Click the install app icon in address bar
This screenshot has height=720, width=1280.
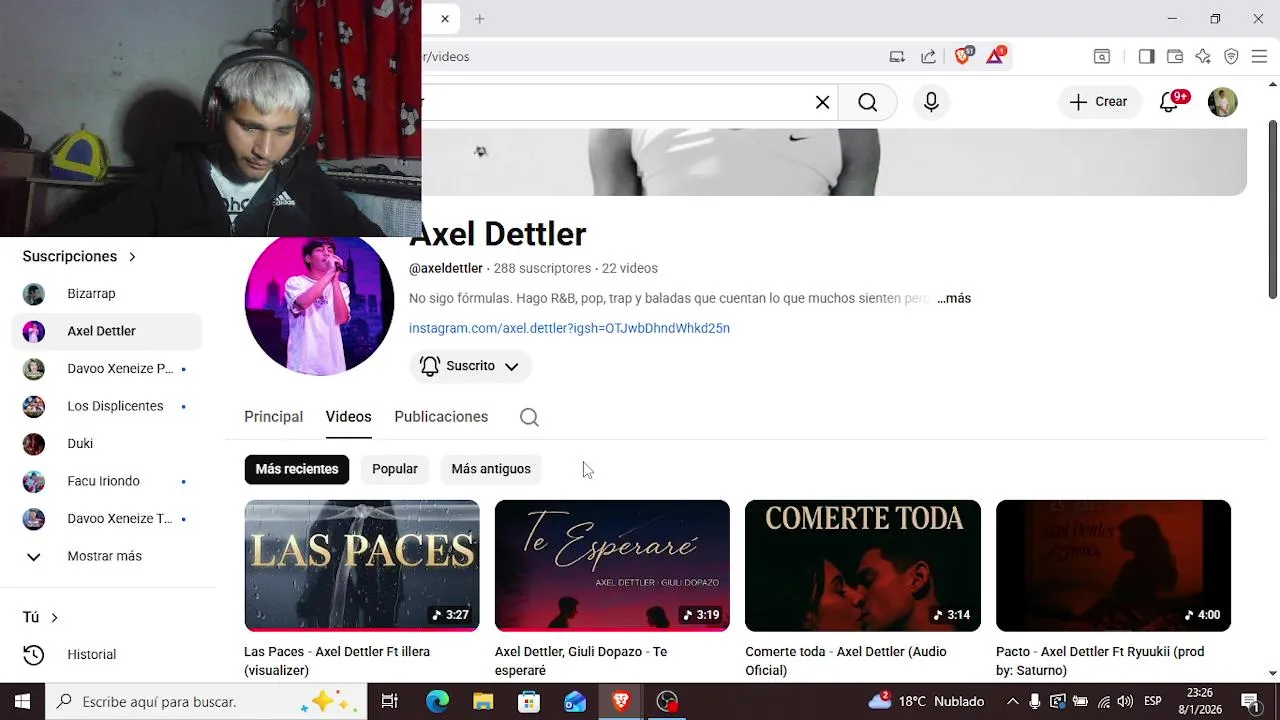pos(897,57)
